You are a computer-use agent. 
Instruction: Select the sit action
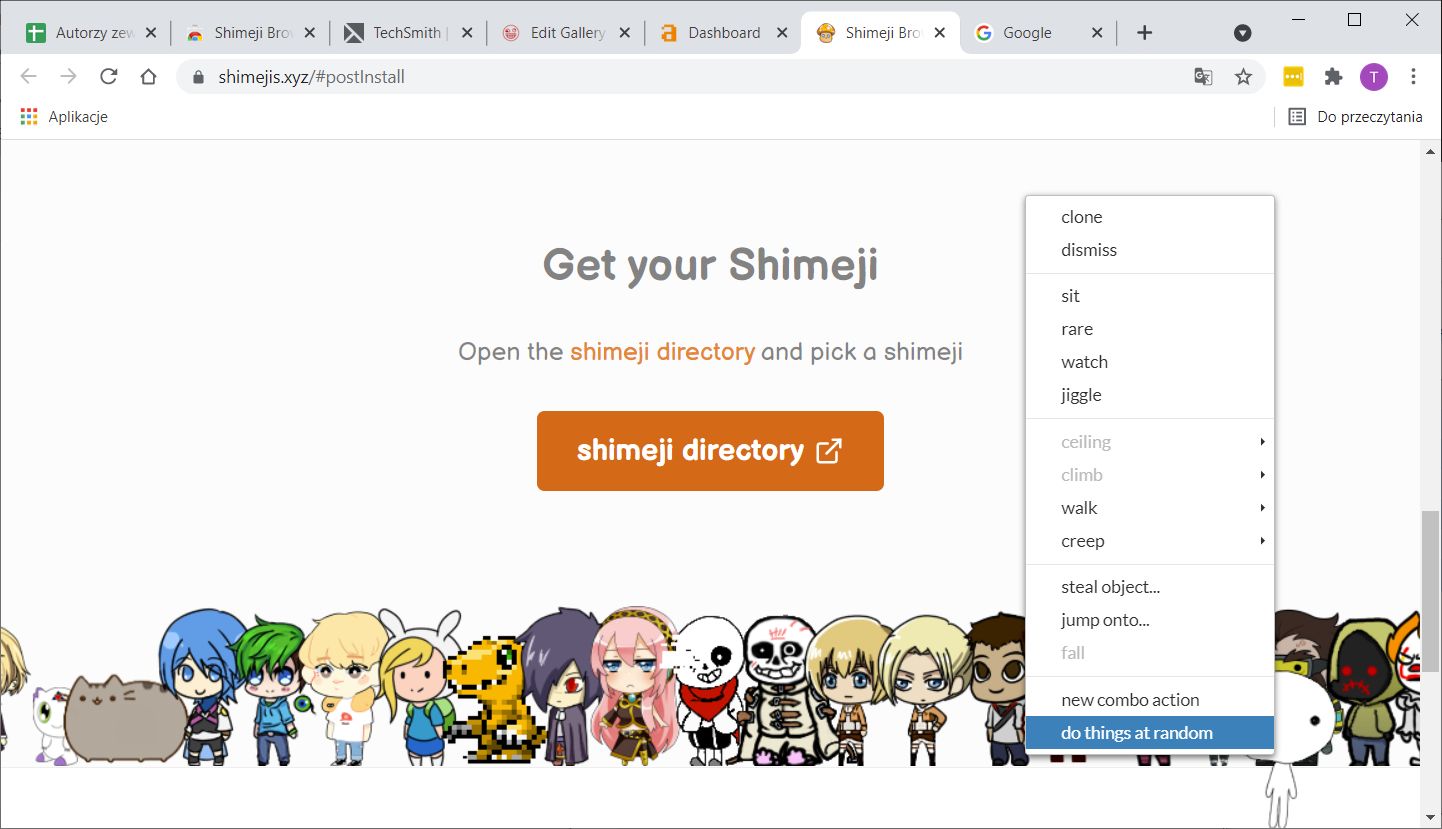[x=1150, y=296]
